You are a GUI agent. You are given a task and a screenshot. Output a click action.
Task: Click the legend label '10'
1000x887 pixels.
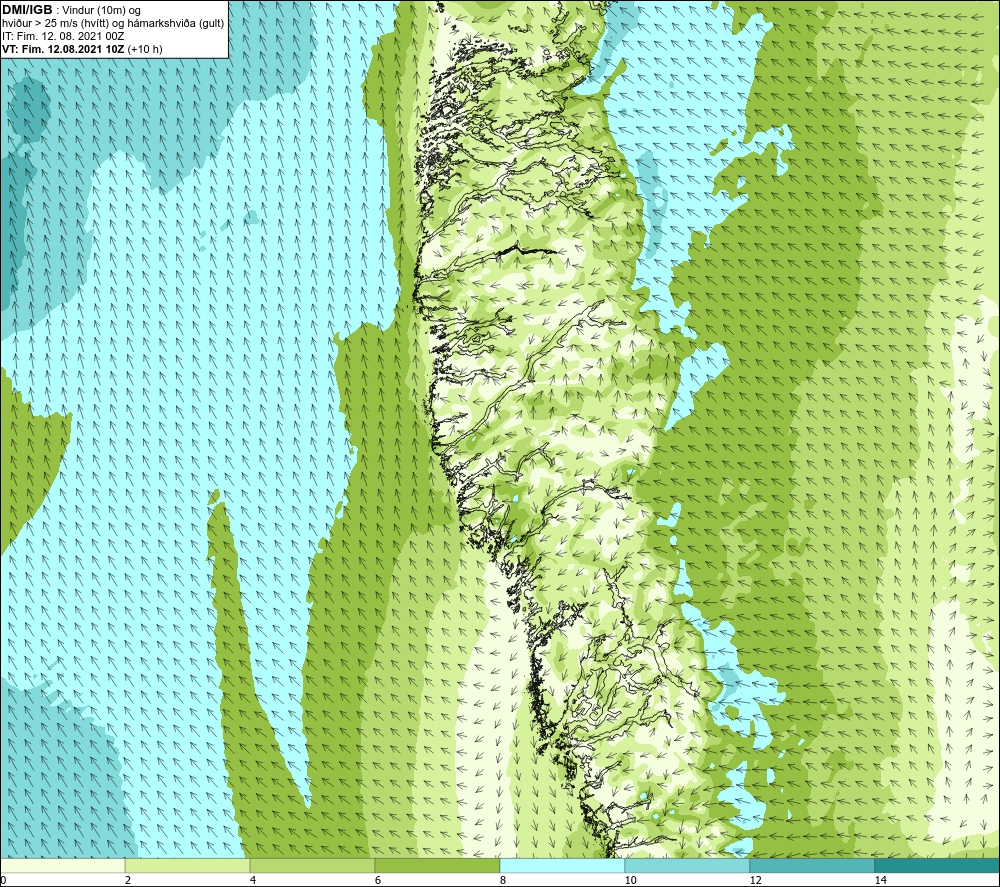tap(630, 880)
